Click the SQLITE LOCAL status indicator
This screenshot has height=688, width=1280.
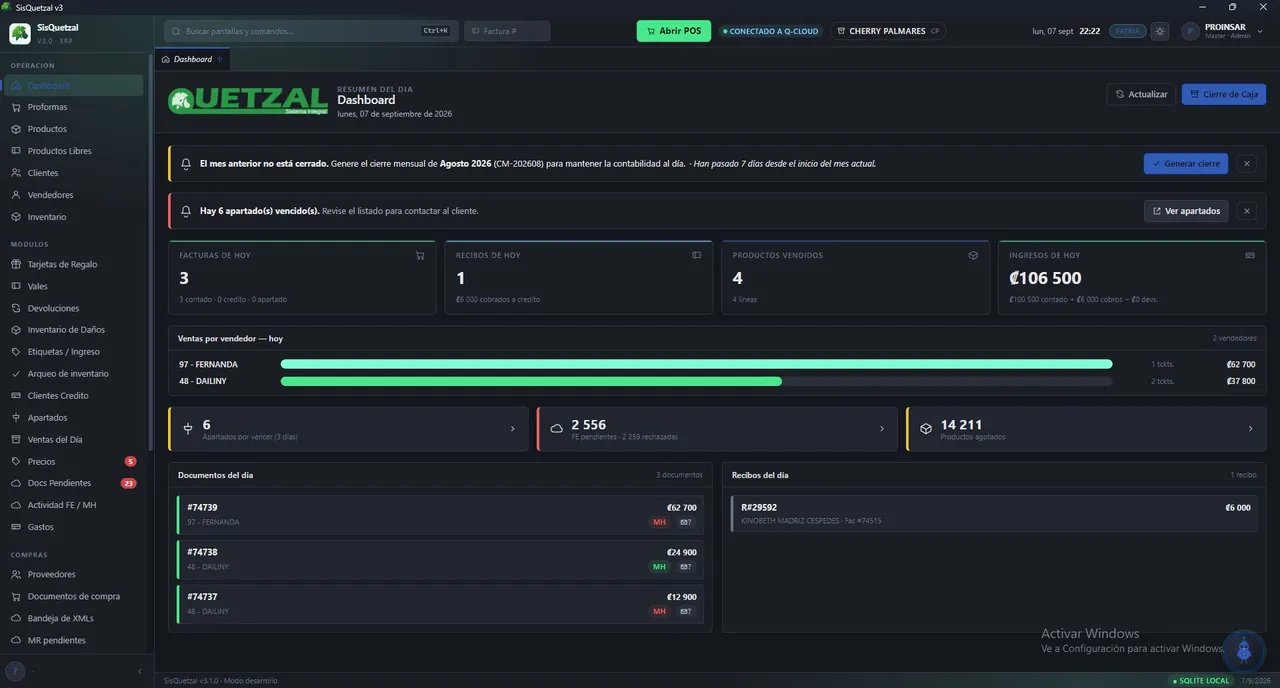(x=1202, y=681)
